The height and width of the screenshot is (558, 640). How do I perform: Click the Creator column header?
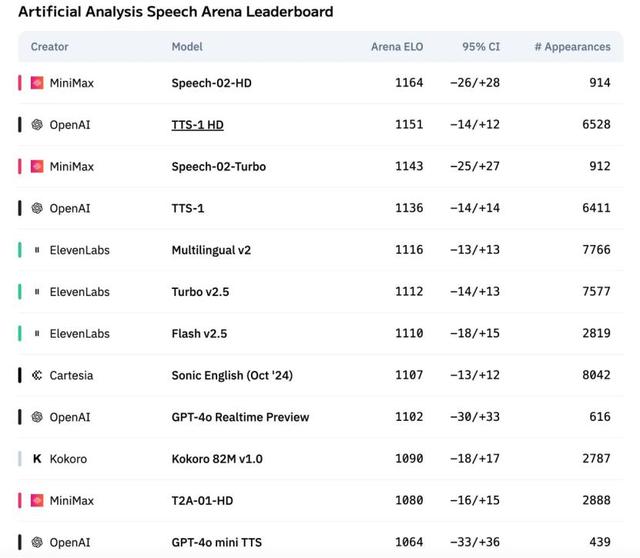pos(50,47)
